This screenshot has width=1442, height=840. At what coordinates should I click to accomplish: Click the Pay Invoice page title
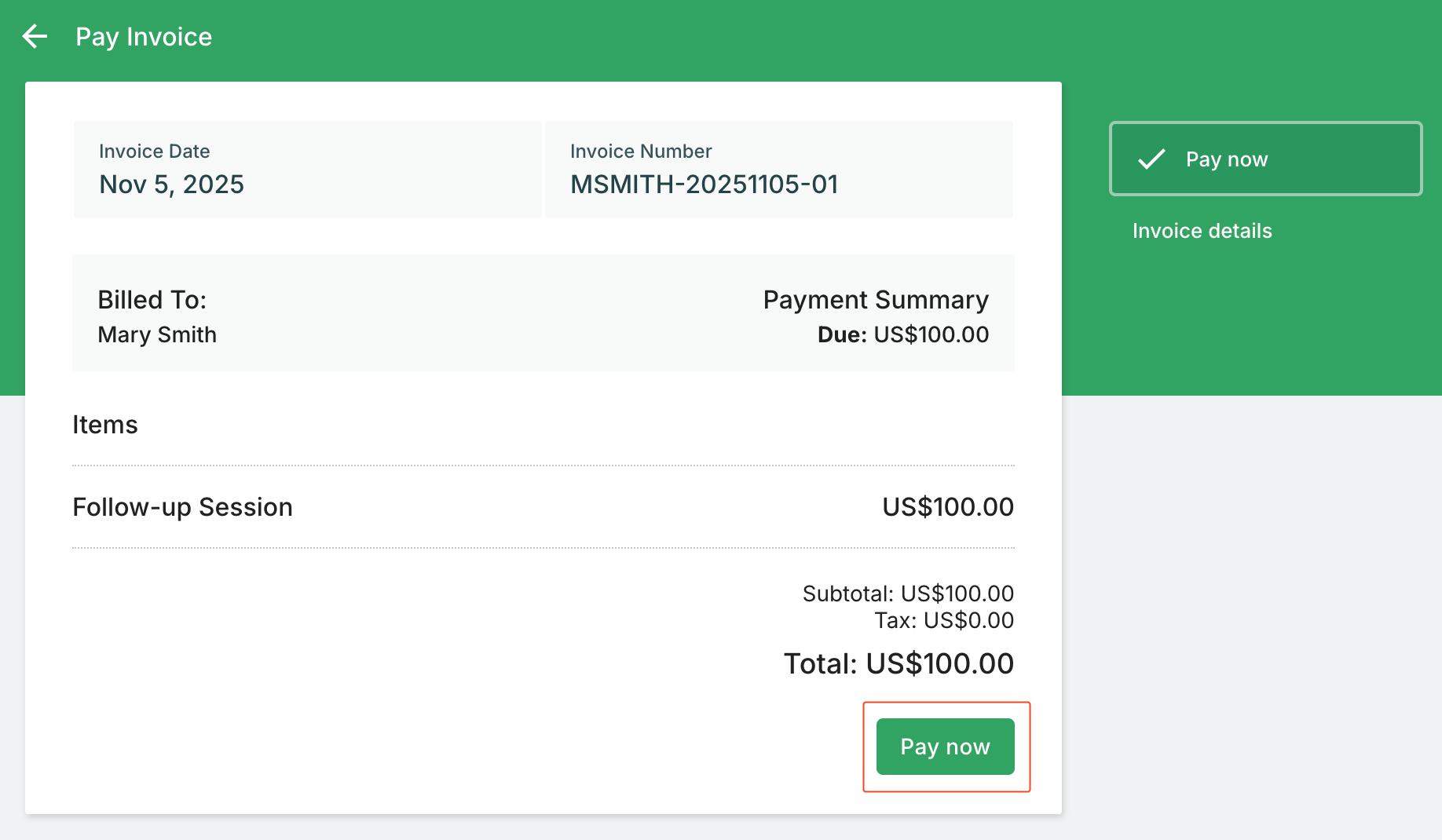tap(144, 37)
